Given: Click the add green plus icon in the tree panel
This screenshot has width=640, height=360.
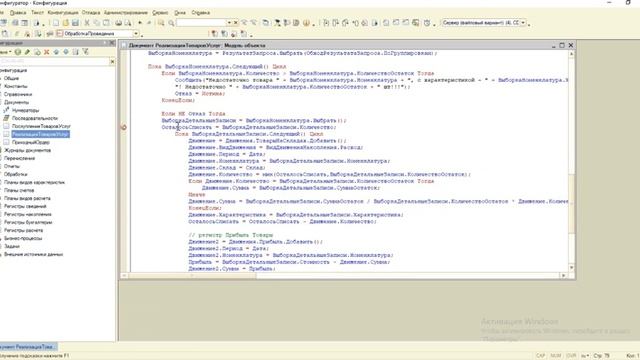Looking at the screenshot, I should pos(18,52).
